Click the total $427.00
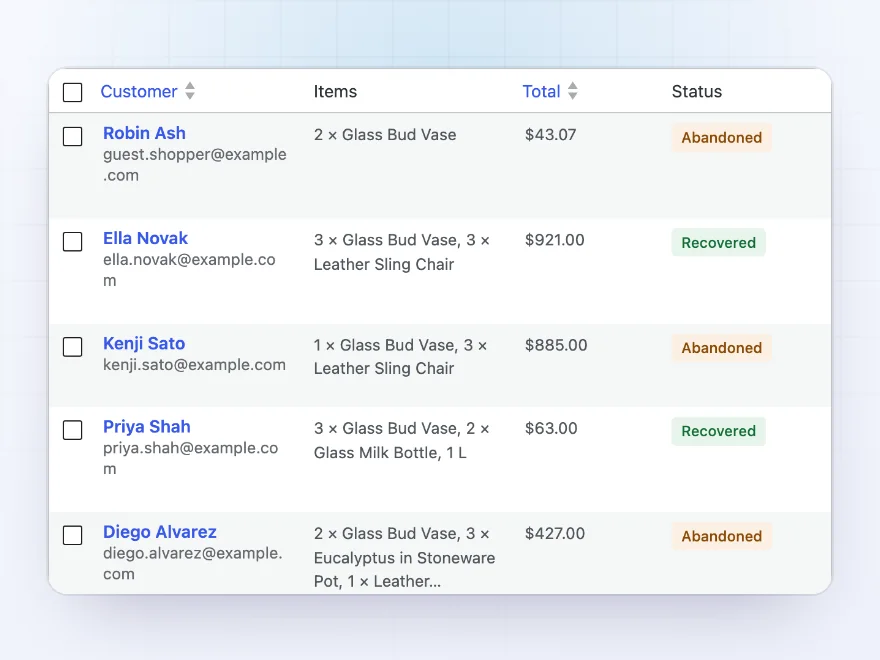 pos(555,533)
